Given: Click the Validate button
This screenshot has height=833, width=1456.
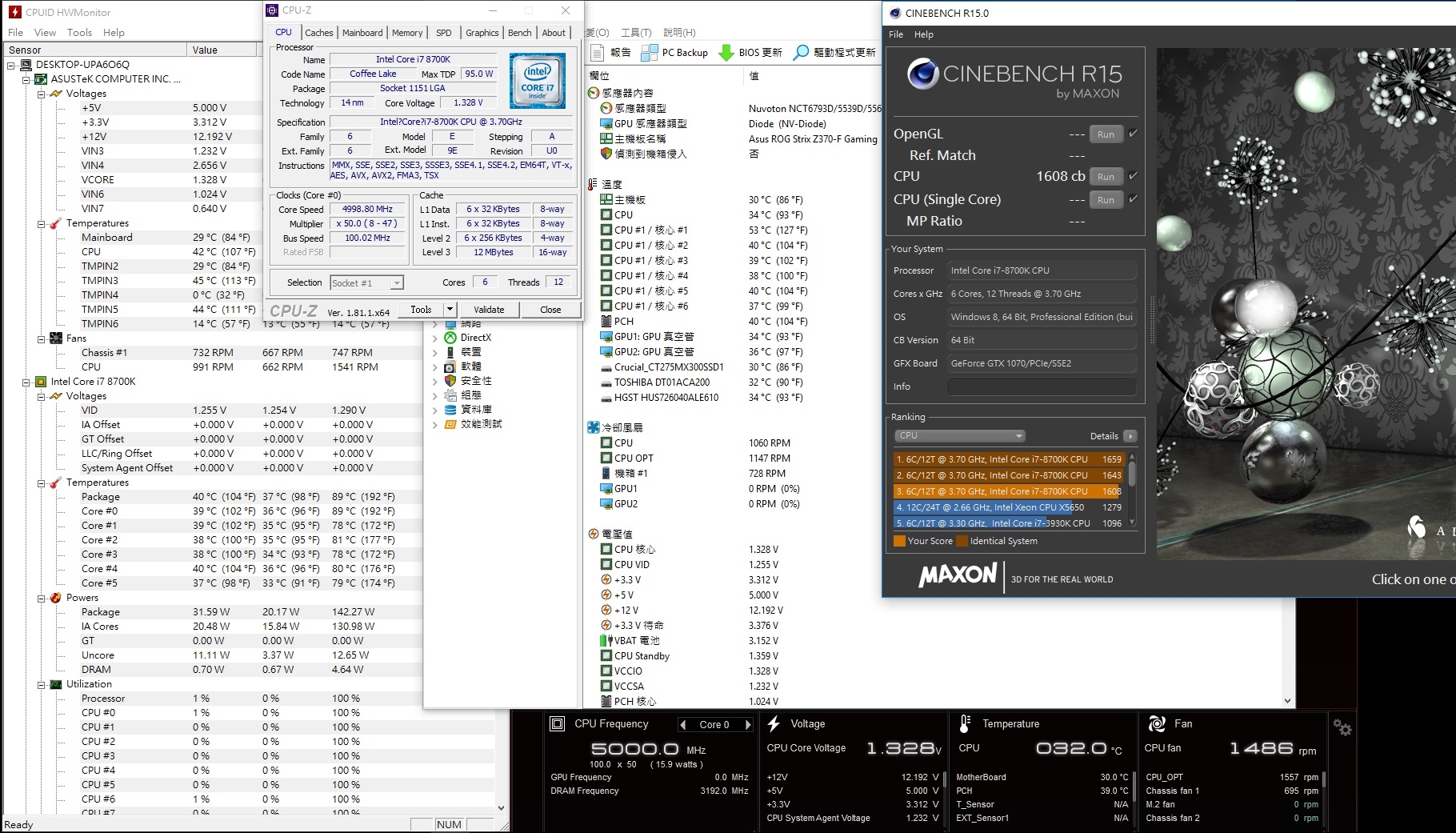Looking at the screenshot, I should (489, 310).
